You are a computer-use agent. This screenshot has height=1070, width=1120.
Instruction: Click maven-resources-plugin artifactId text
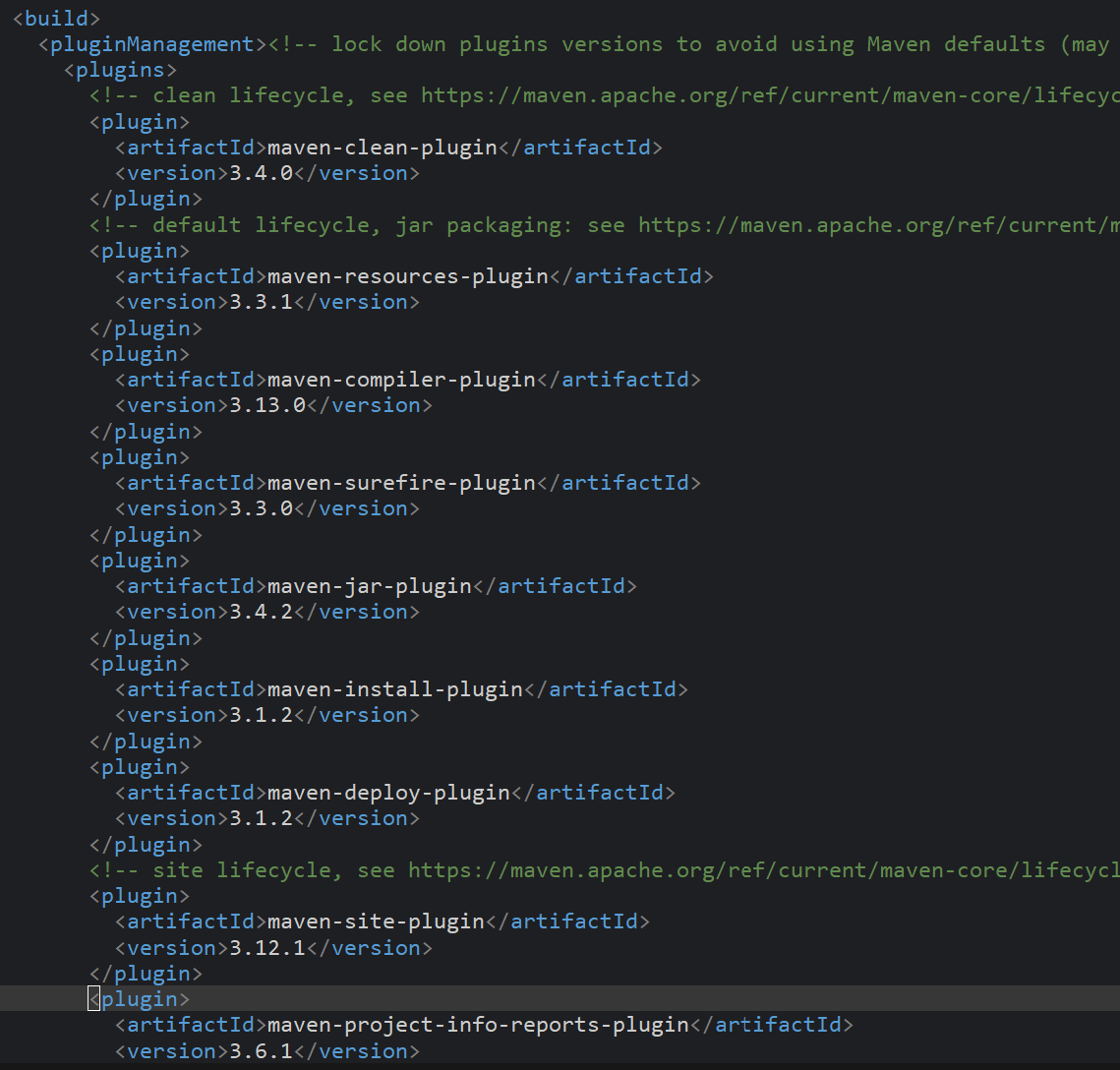pyautogui.click(x=408, y=276)
